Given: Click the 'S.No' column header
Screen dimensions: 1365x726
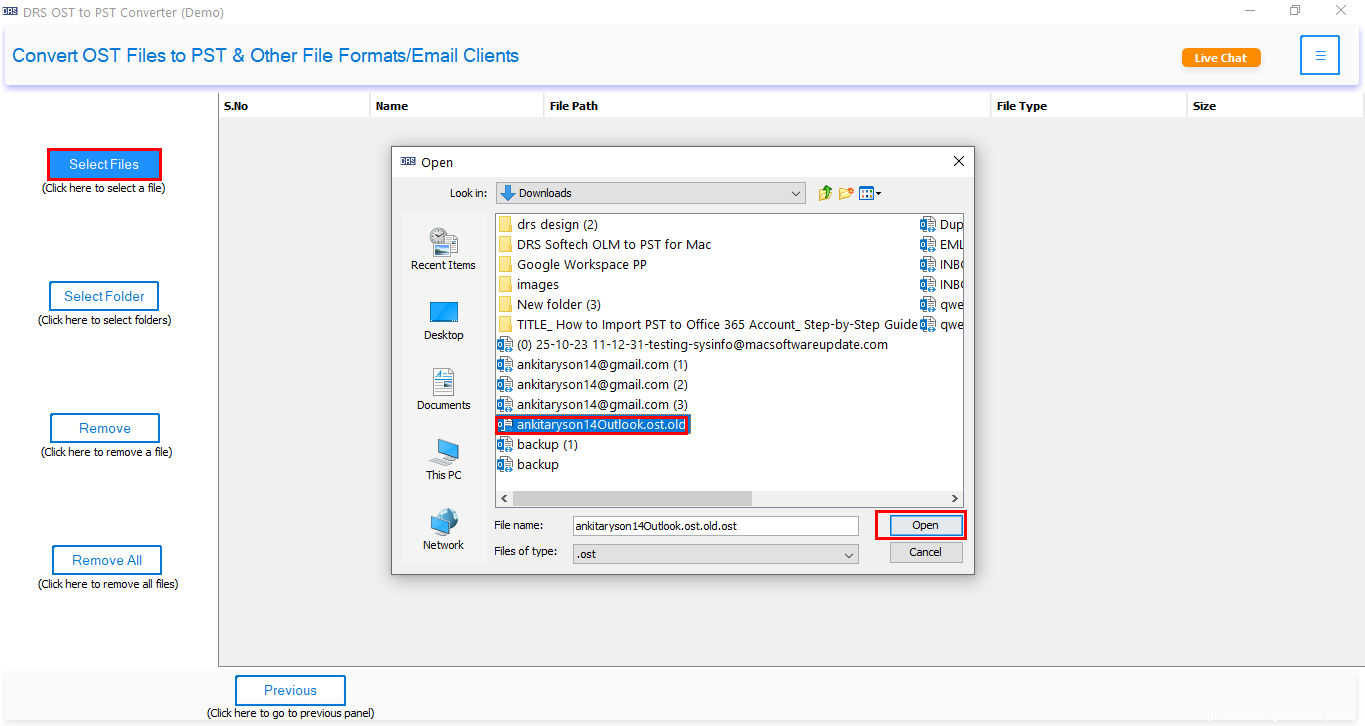Looking at the screenshot, I should point(294,105).
